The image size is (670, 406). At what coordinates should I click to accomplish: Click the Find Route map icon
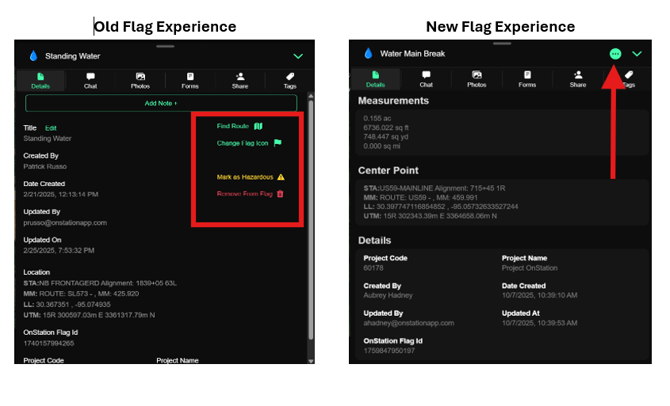[x=257, y=126]
